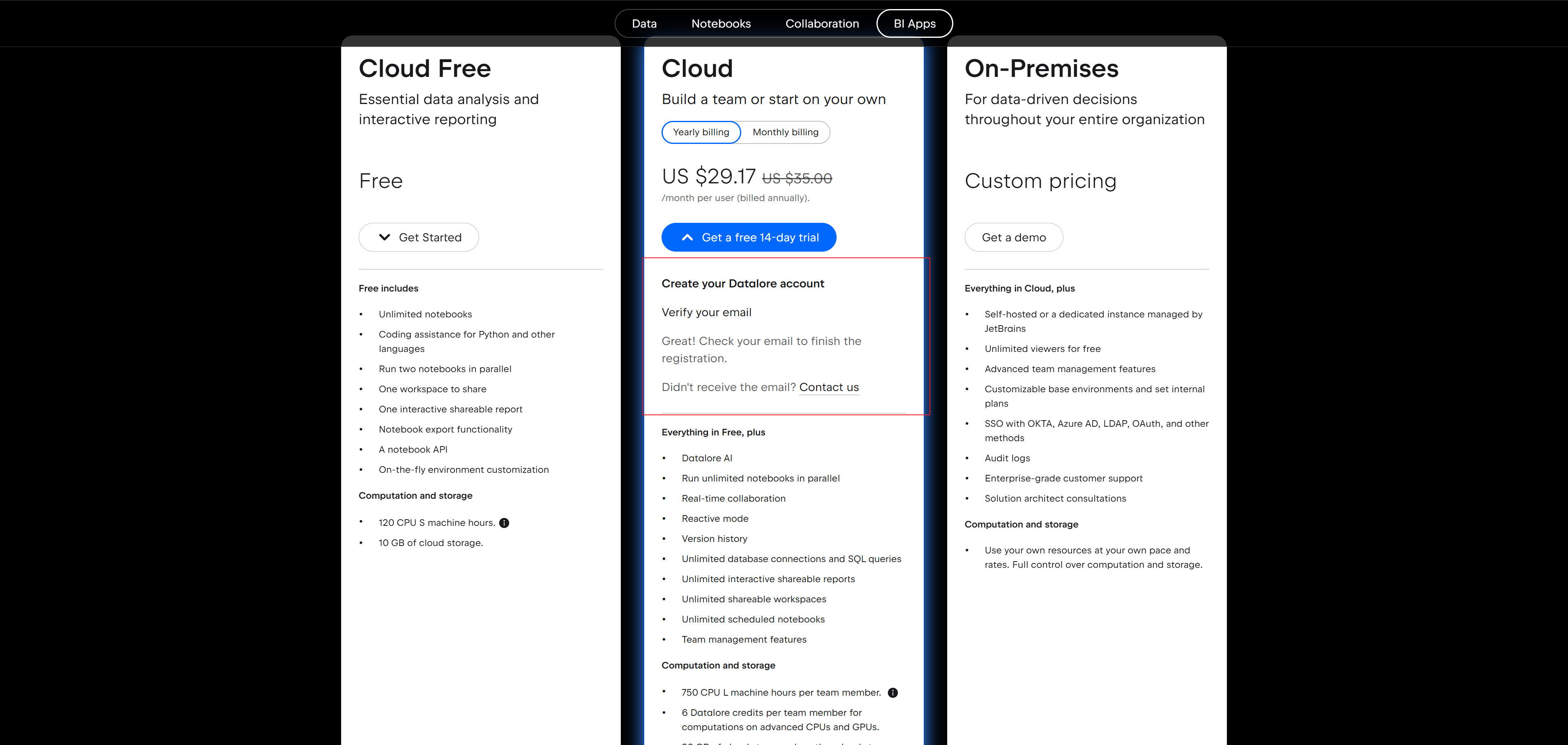Image resolution: width=1568 pixels, height=745 pixels.
Task: Click the Cloud plan heading
Action: [698, 68]
